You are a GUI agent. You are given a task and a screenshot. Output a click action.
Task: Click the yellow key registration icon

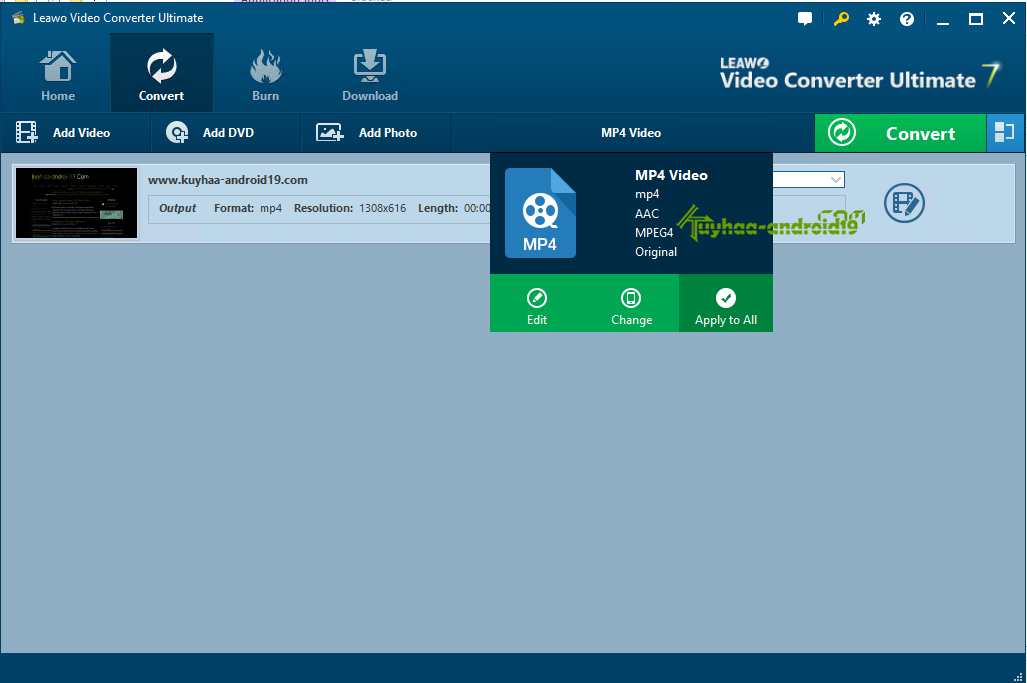[841, 19]
